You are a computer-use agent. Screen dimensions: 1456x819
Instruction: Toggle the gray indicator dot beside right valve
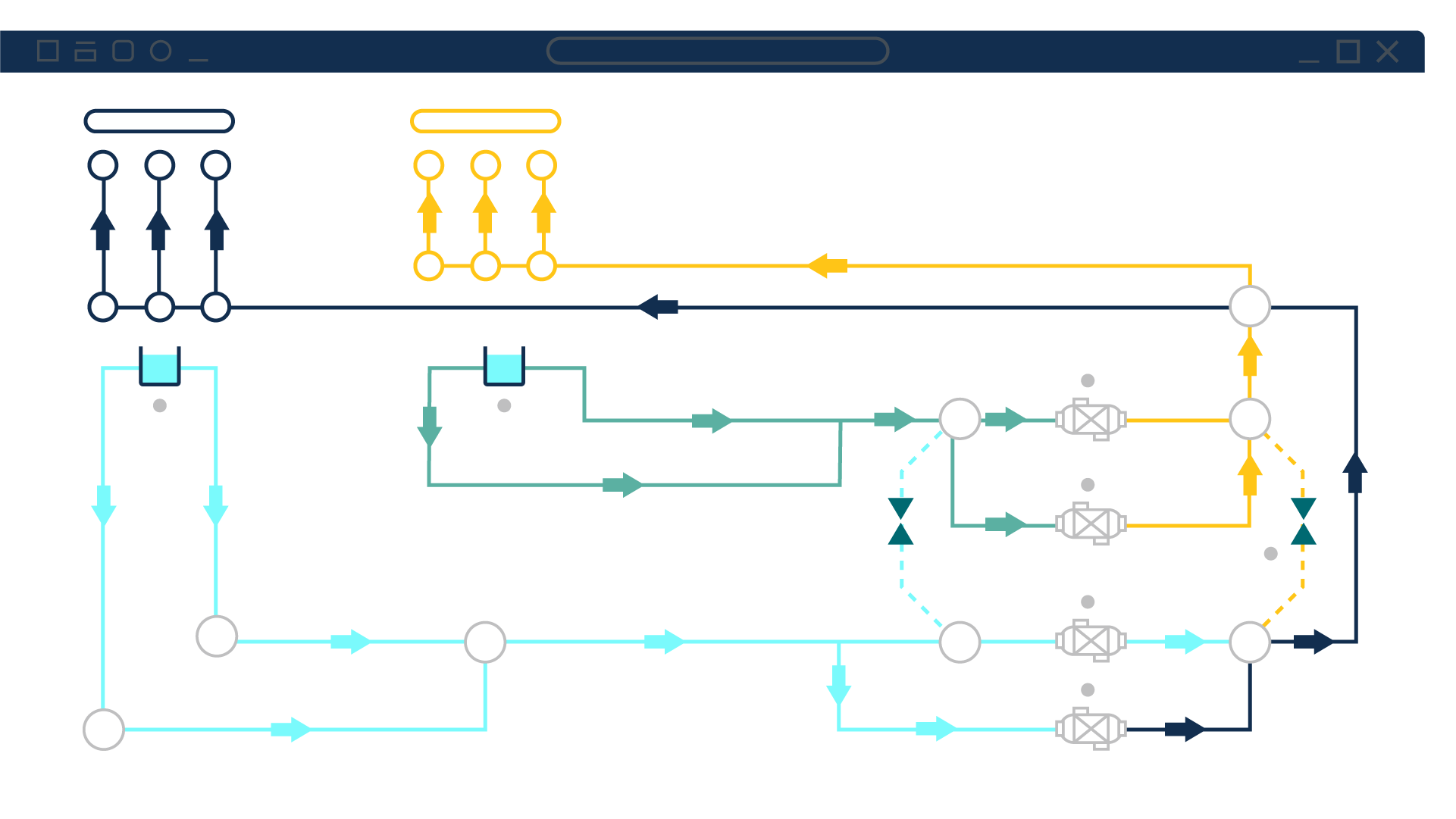tap(1271, 554)
